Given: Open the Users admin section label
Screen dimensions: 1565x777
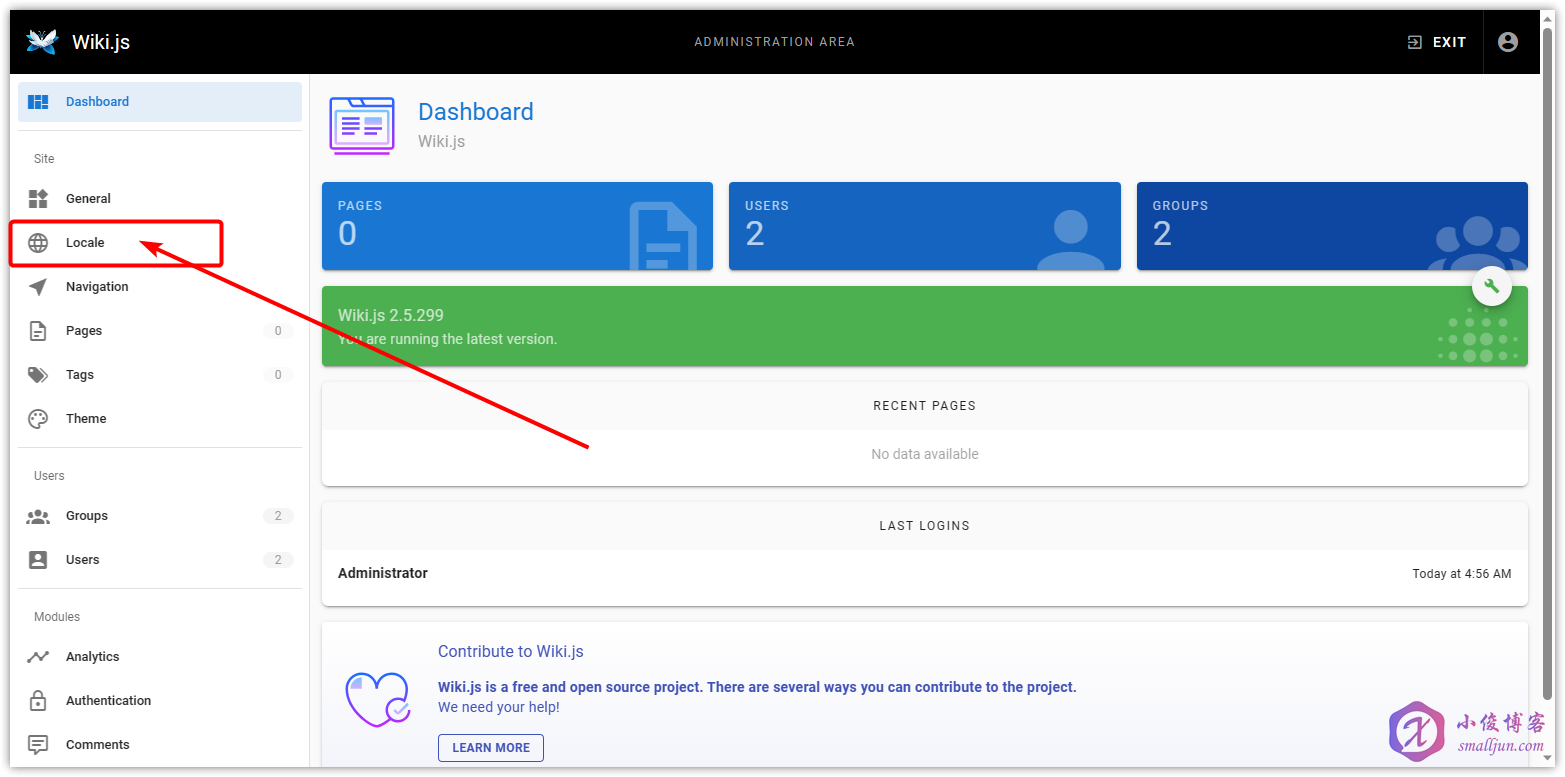Looking at the screenshot, I should [x=83, y=560].
